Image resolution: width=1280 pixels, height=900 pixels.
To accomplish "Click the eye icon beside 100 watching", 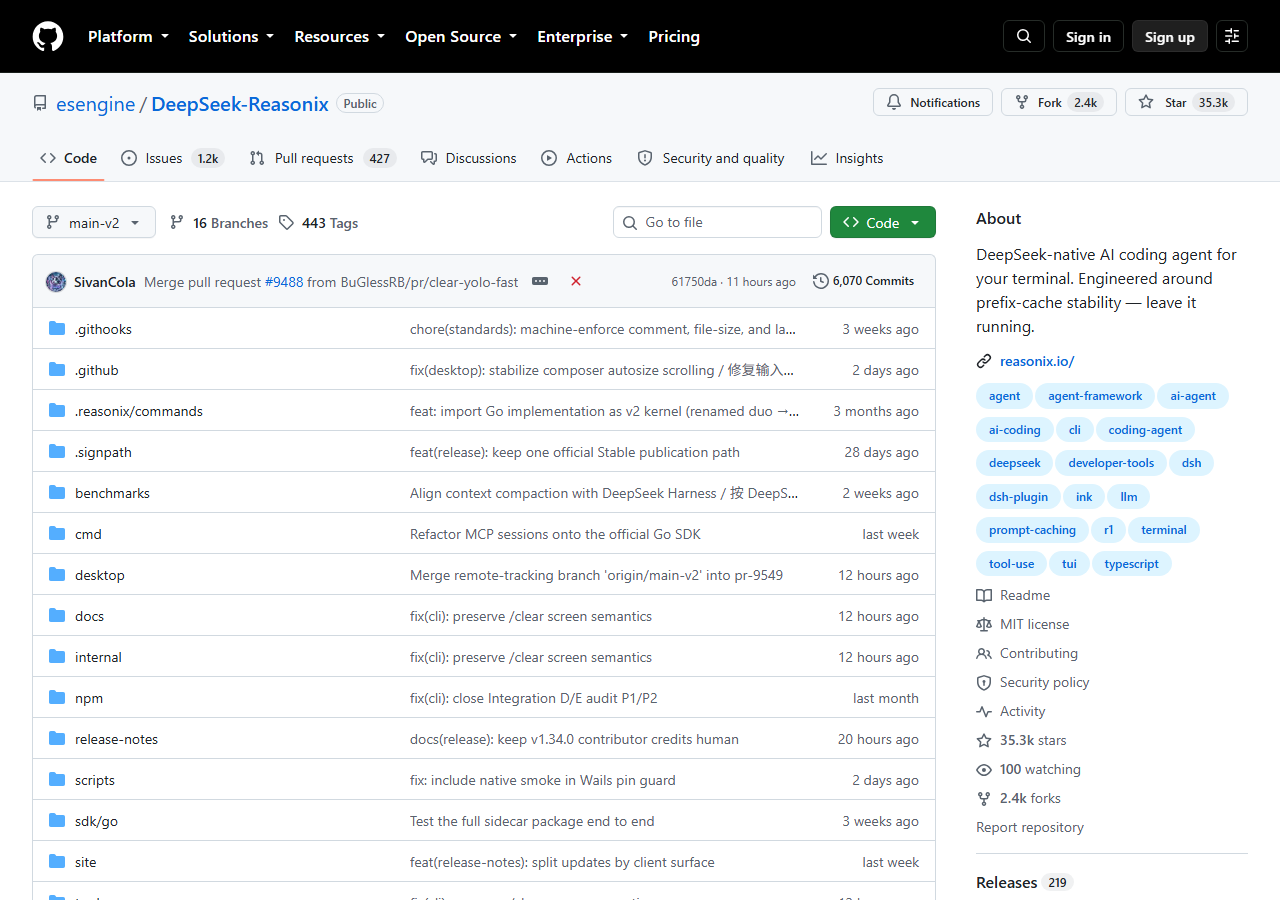I will point(984,770).
